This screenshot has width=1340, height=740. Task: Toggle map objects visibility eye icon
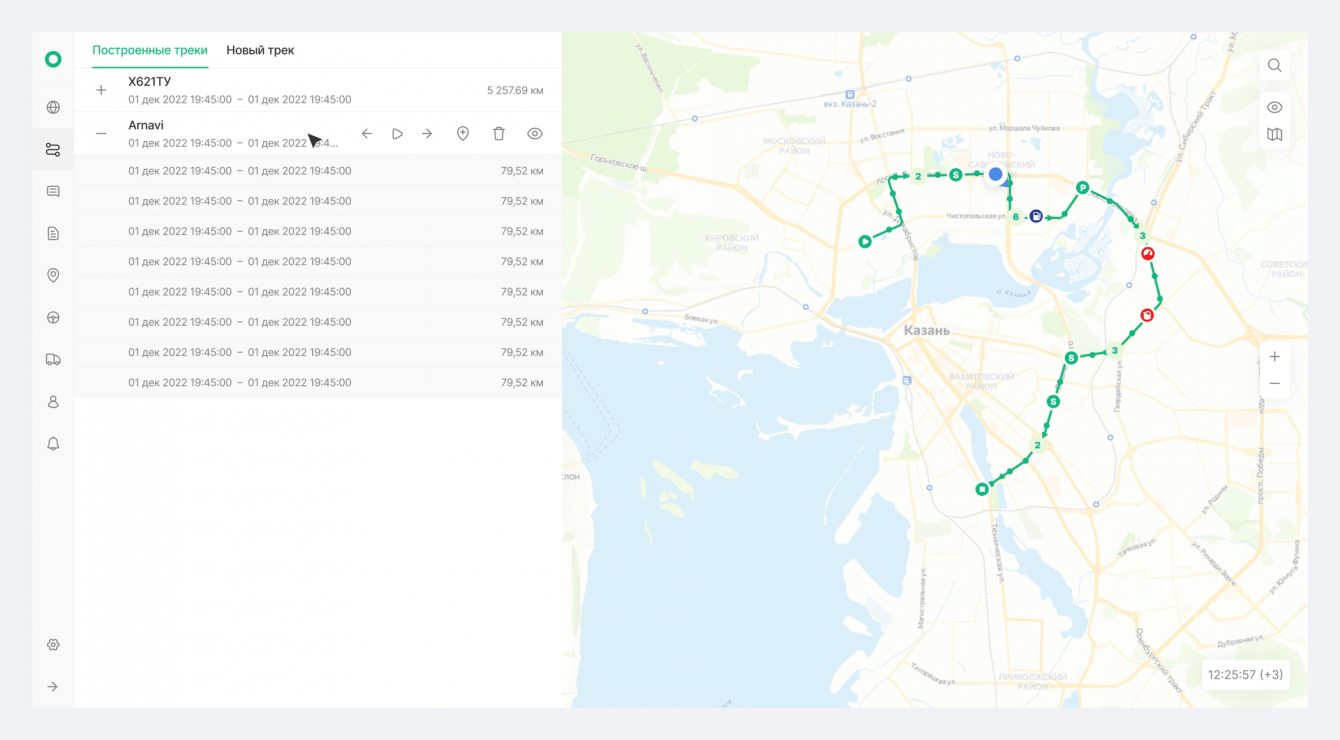1274,108
